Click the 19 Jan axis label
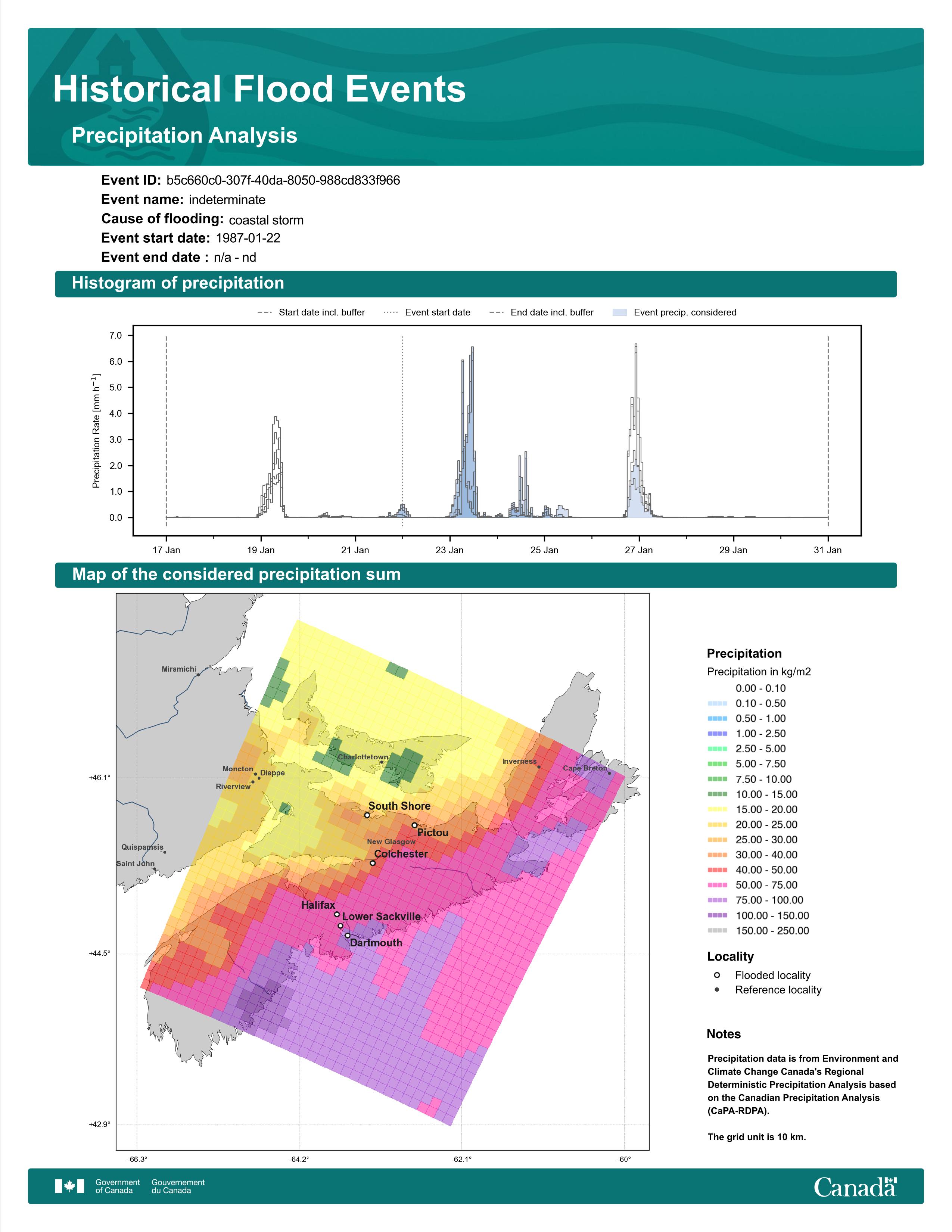The image size is (952, 1232). (x=261, y=550)
